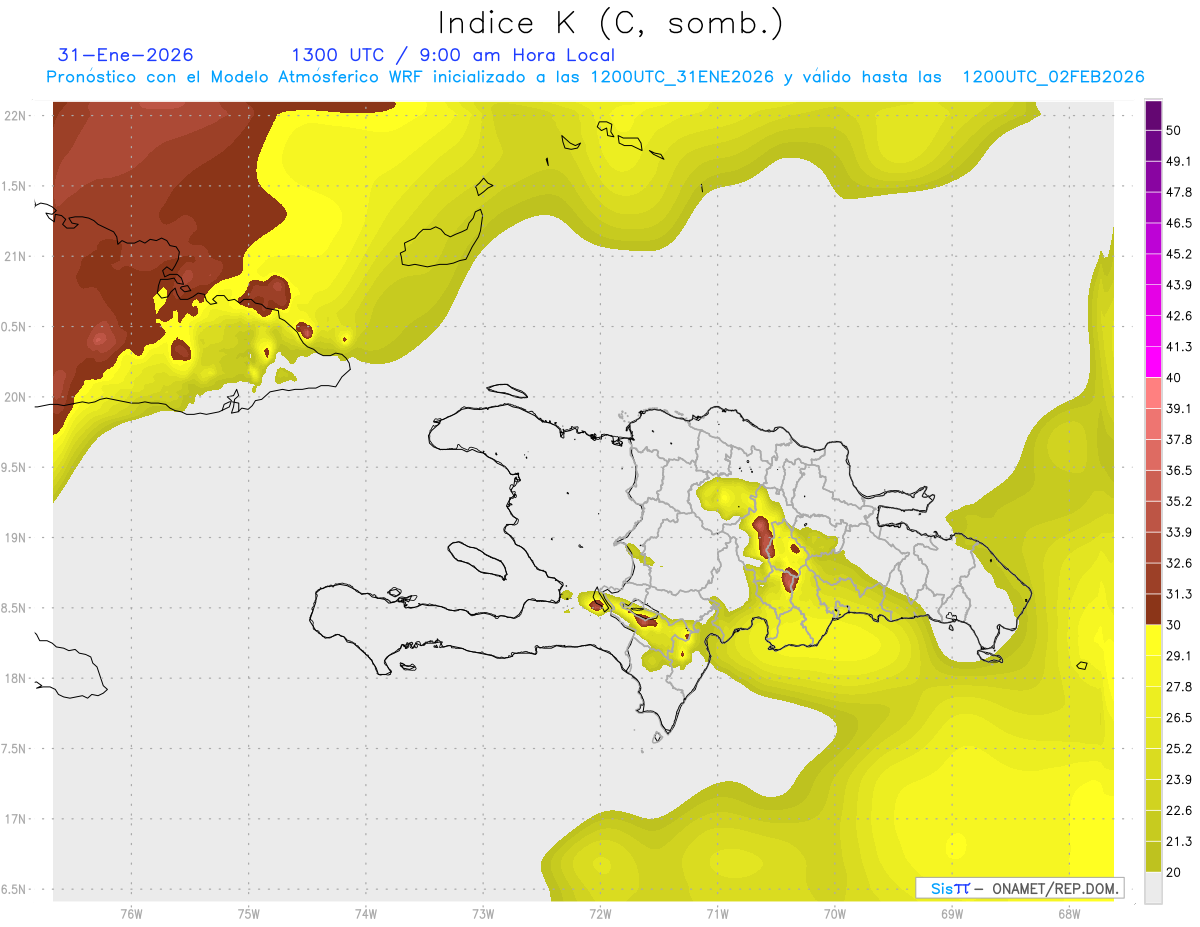The image size is (1200, 927).
Task: Click the colorbar value "36.5"
Action: tap(1179, 470)
